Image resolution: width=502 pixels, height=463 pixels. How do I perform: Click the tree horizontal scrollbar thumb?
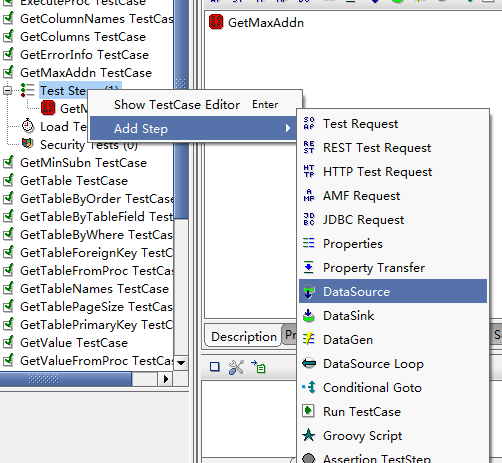coord(66,379)
